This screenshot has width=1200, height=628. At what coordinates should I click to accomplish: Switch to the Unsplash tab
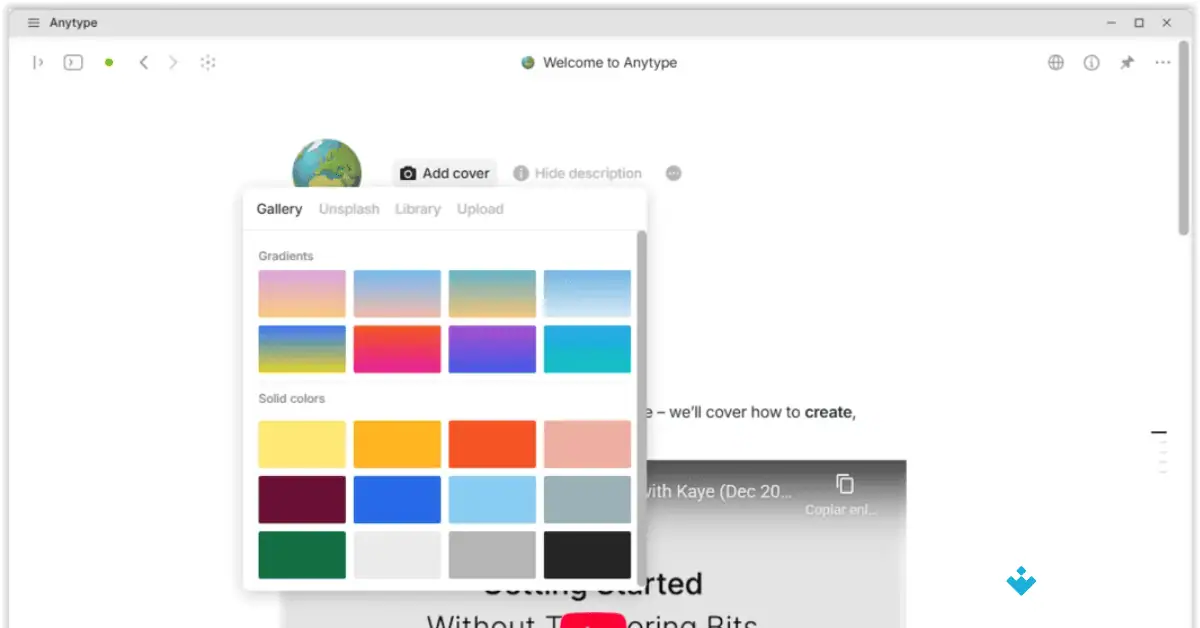349,209
